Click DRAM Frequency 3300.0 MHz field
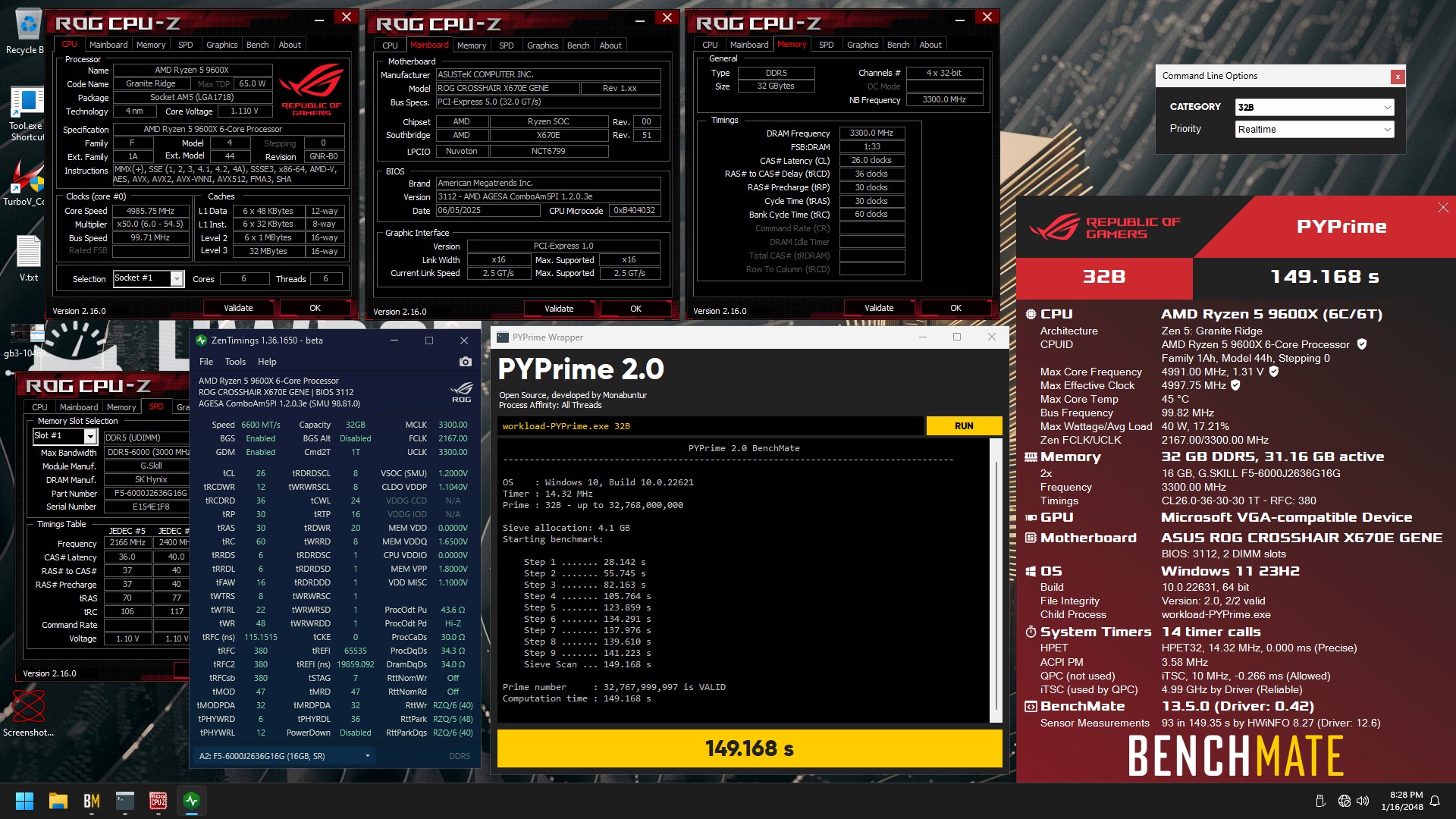Viewport: 1456px width, 819px height. [x=871, y=133]
